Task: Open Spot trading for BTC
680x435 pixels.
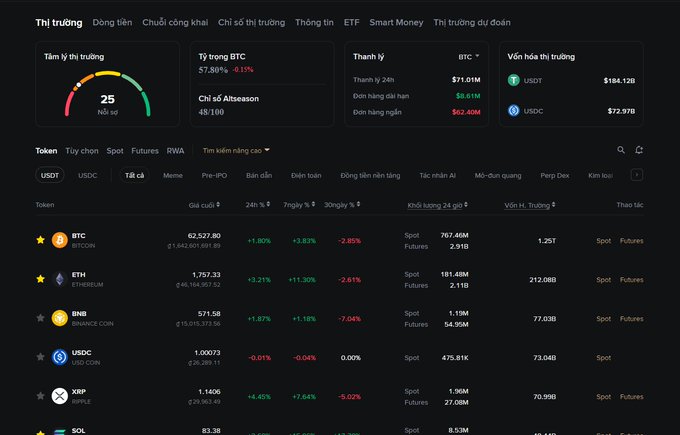Action: pos(604,241)
